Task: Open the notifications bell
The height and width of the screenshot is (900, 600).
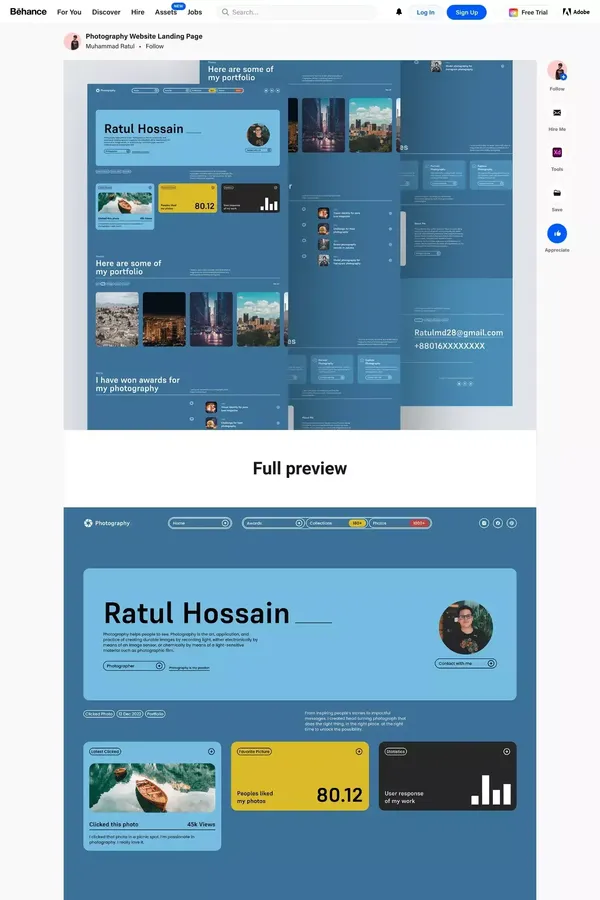Action: [x=399, y=11]
